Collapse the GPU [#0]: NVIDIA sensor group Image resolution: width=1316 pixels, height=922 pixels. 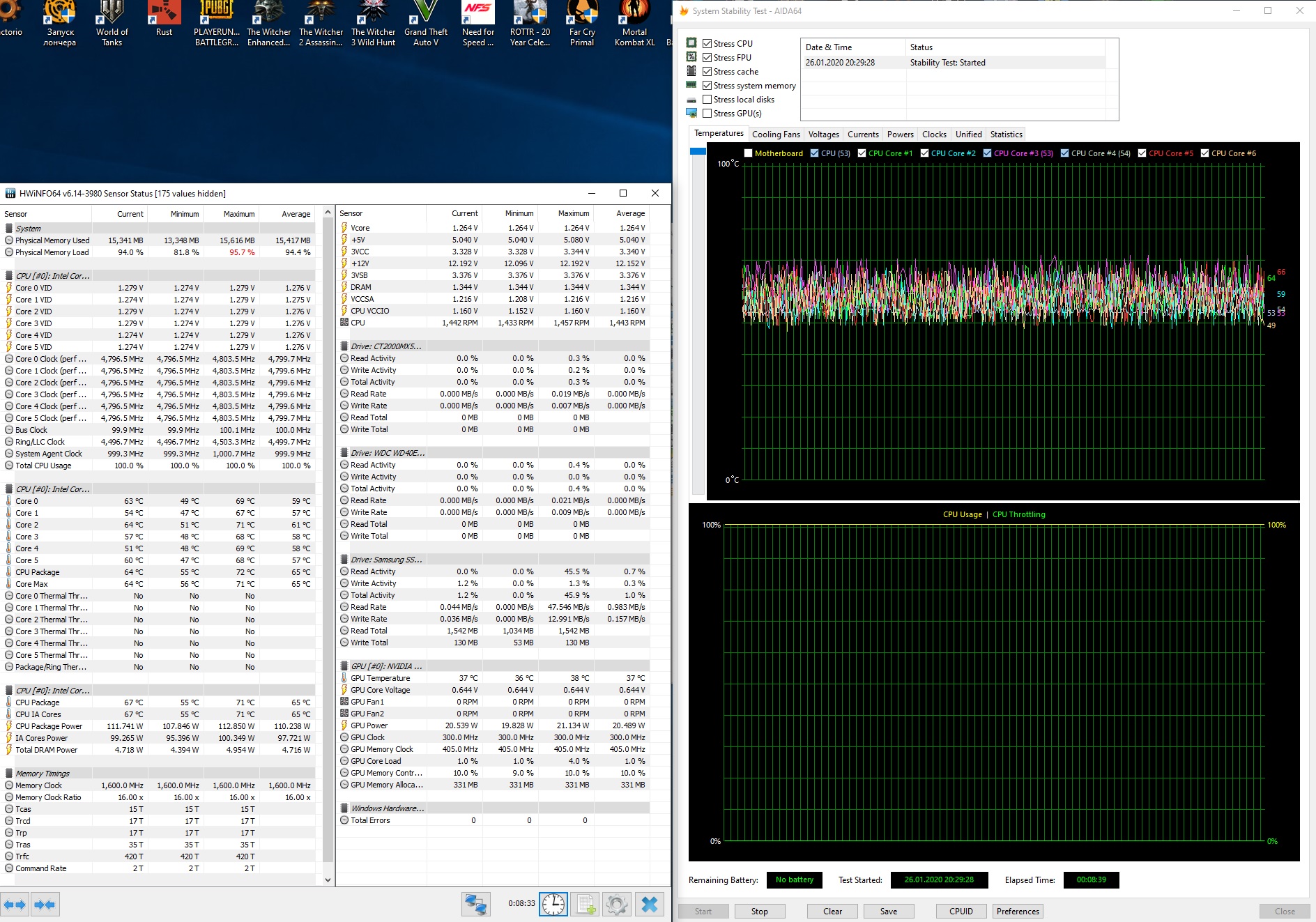385,666
